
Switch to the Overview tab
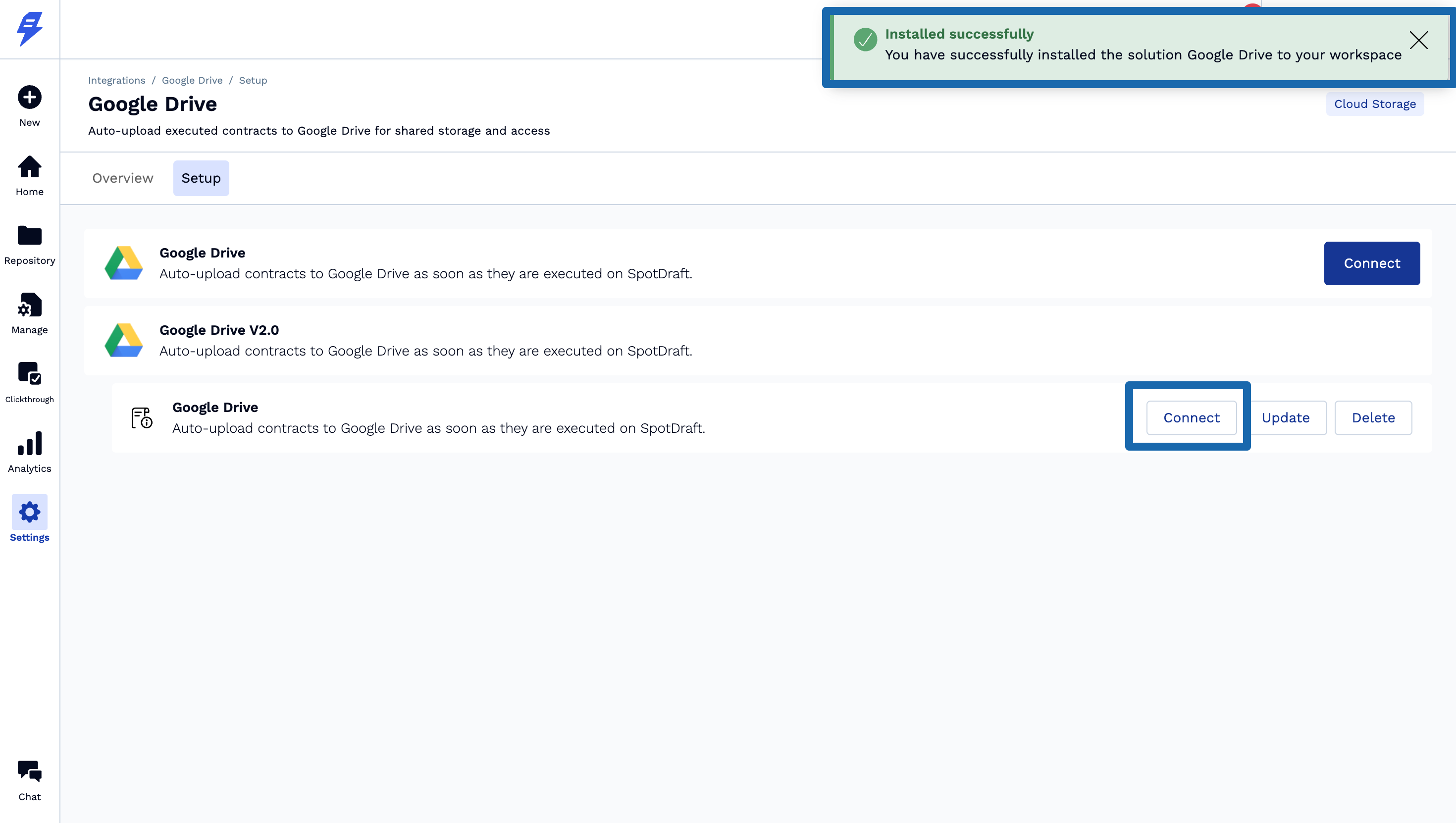[x=123, y=178]
